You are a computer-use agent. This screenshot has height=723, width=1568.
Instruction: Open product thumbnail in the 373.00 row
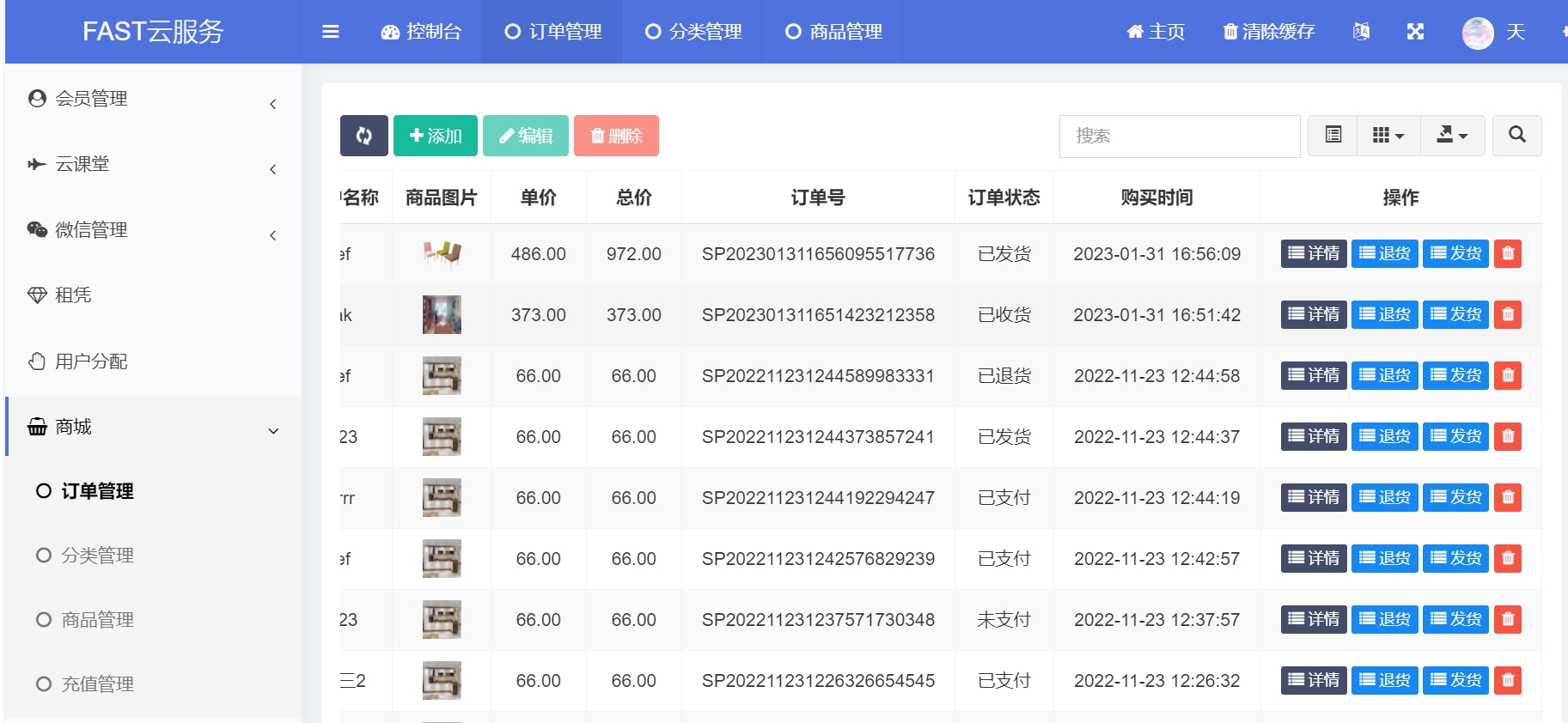(442, 314)
